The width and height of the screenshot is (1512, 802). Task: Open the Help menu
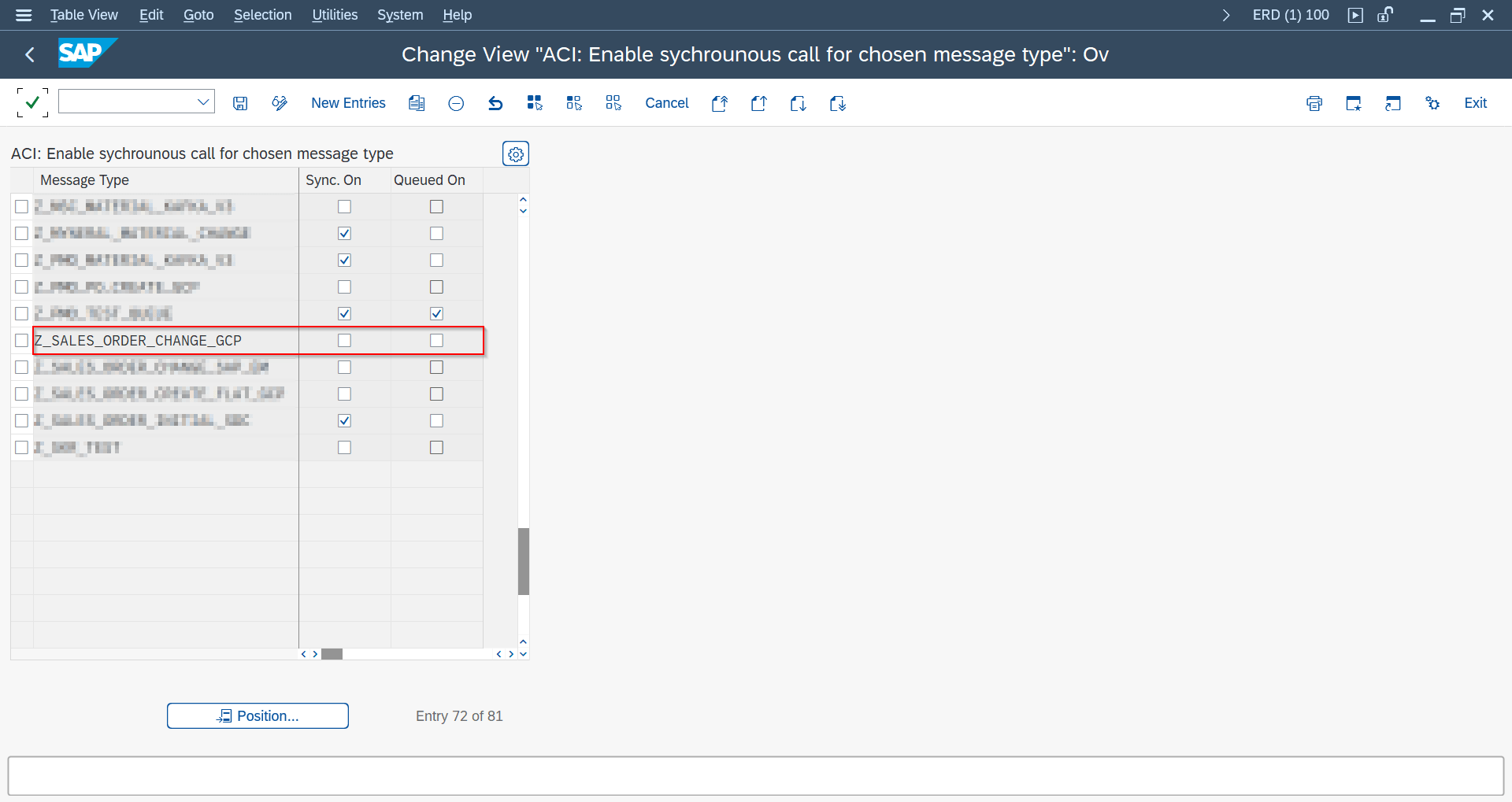457,15
